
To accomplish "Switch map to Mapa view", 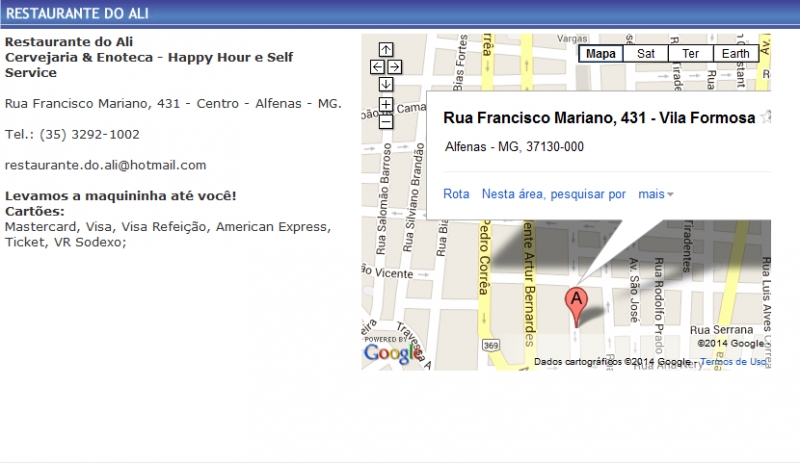I will pyautogui.click(x=601, y=54).
